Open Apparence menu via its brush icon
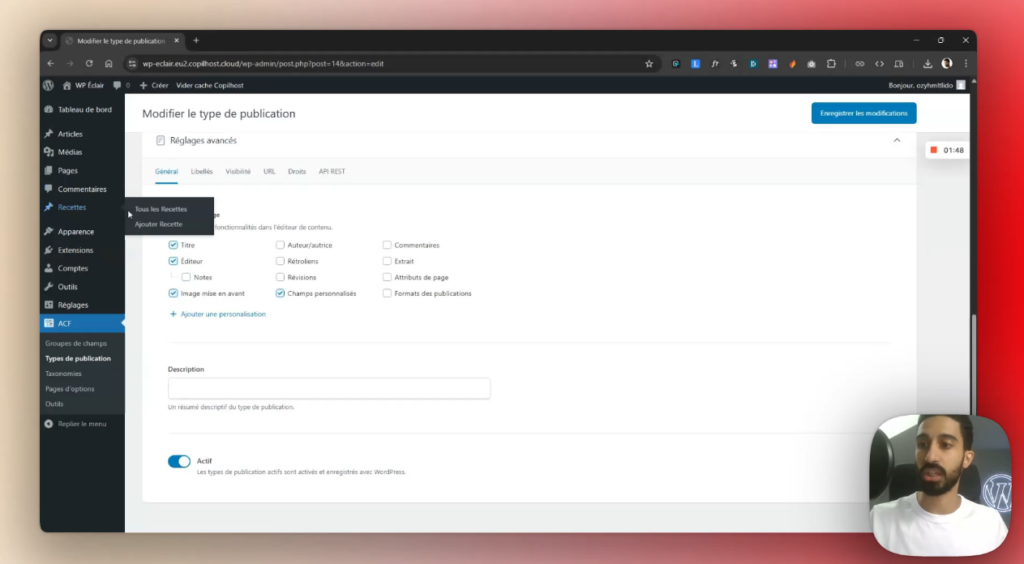The image size is (1024, 564). click(x=49, y=232)
